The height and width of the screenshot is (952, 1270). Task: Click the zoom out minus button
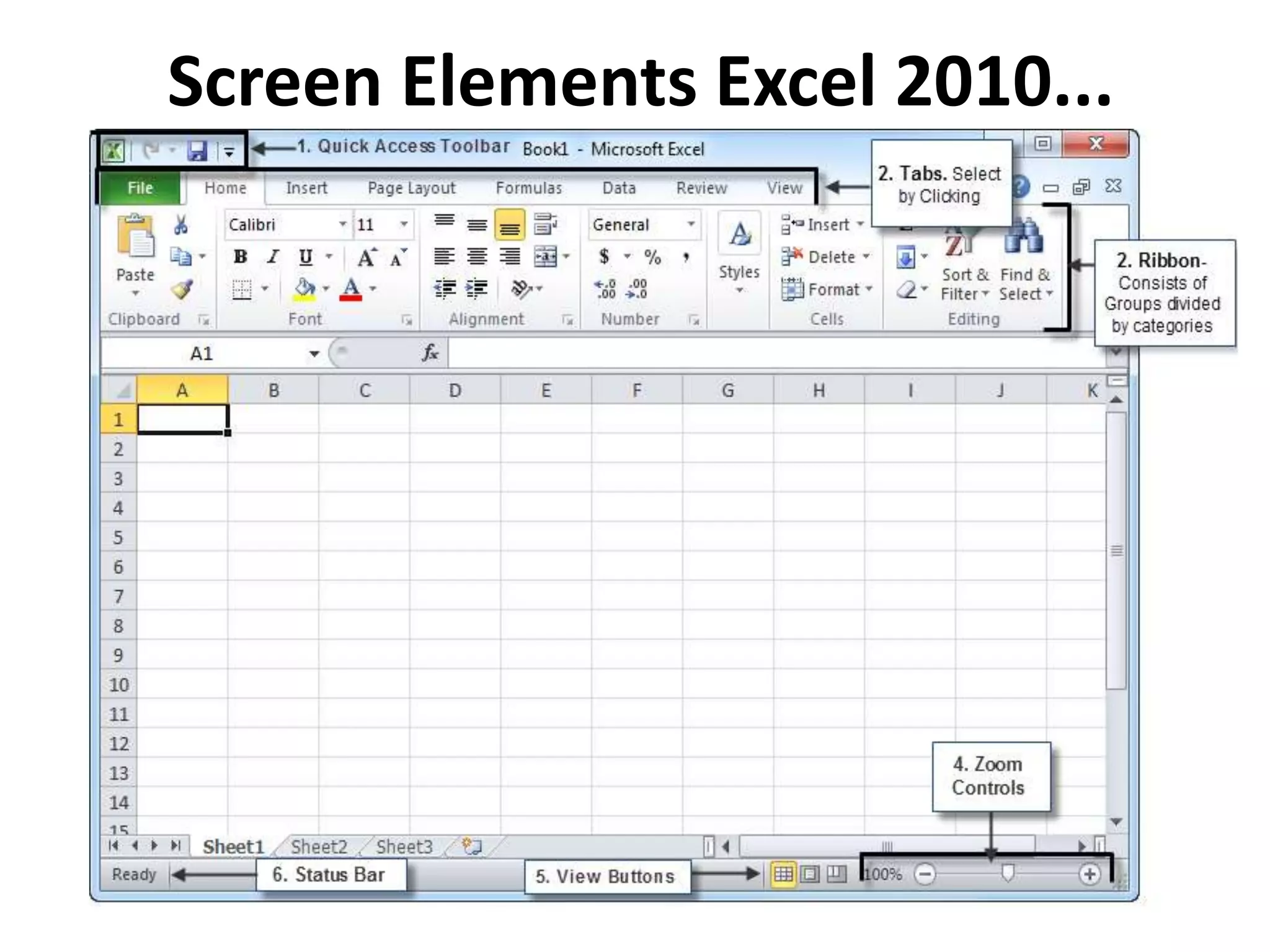[x=925, y=875]
